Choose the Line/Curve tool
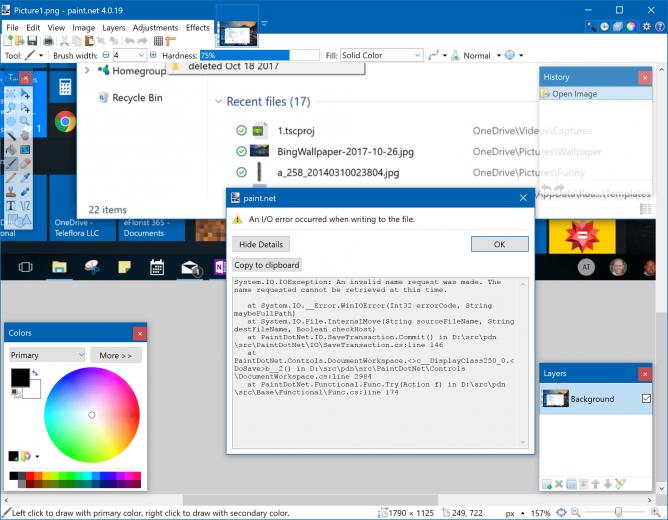Viewport: 668px width, 520px height. click(25, 206)
